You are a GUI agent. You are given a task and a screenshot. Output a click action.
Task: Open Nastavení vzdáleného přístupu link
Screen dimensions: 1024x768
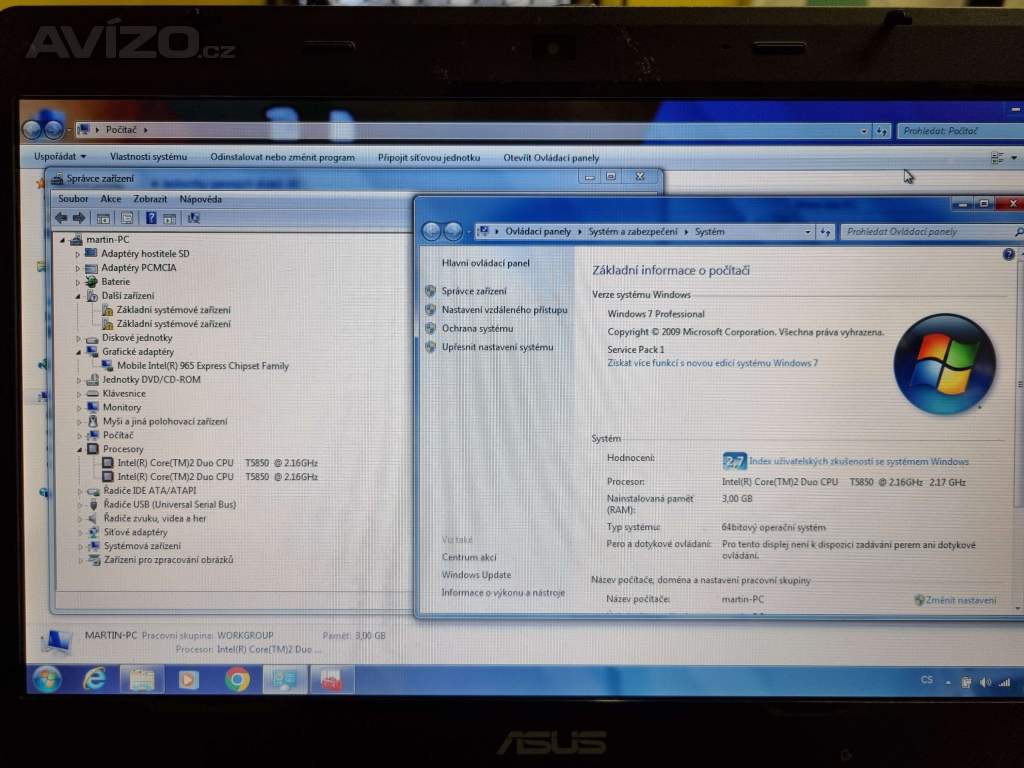pos(504,310)
